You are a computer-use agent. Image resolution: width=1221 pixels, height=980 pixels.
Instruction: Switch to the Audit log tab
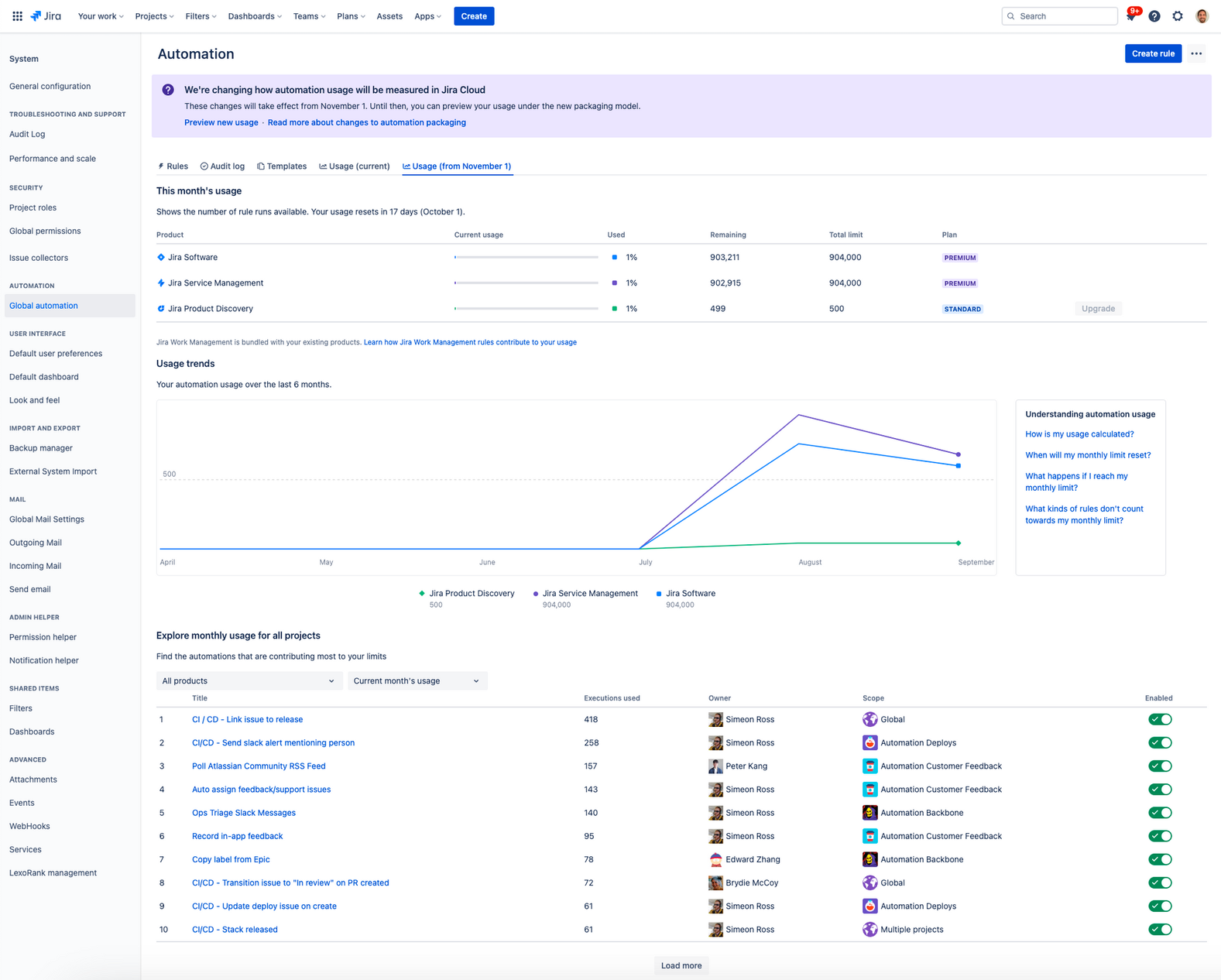pyautogui.click(x=222, y=166)
